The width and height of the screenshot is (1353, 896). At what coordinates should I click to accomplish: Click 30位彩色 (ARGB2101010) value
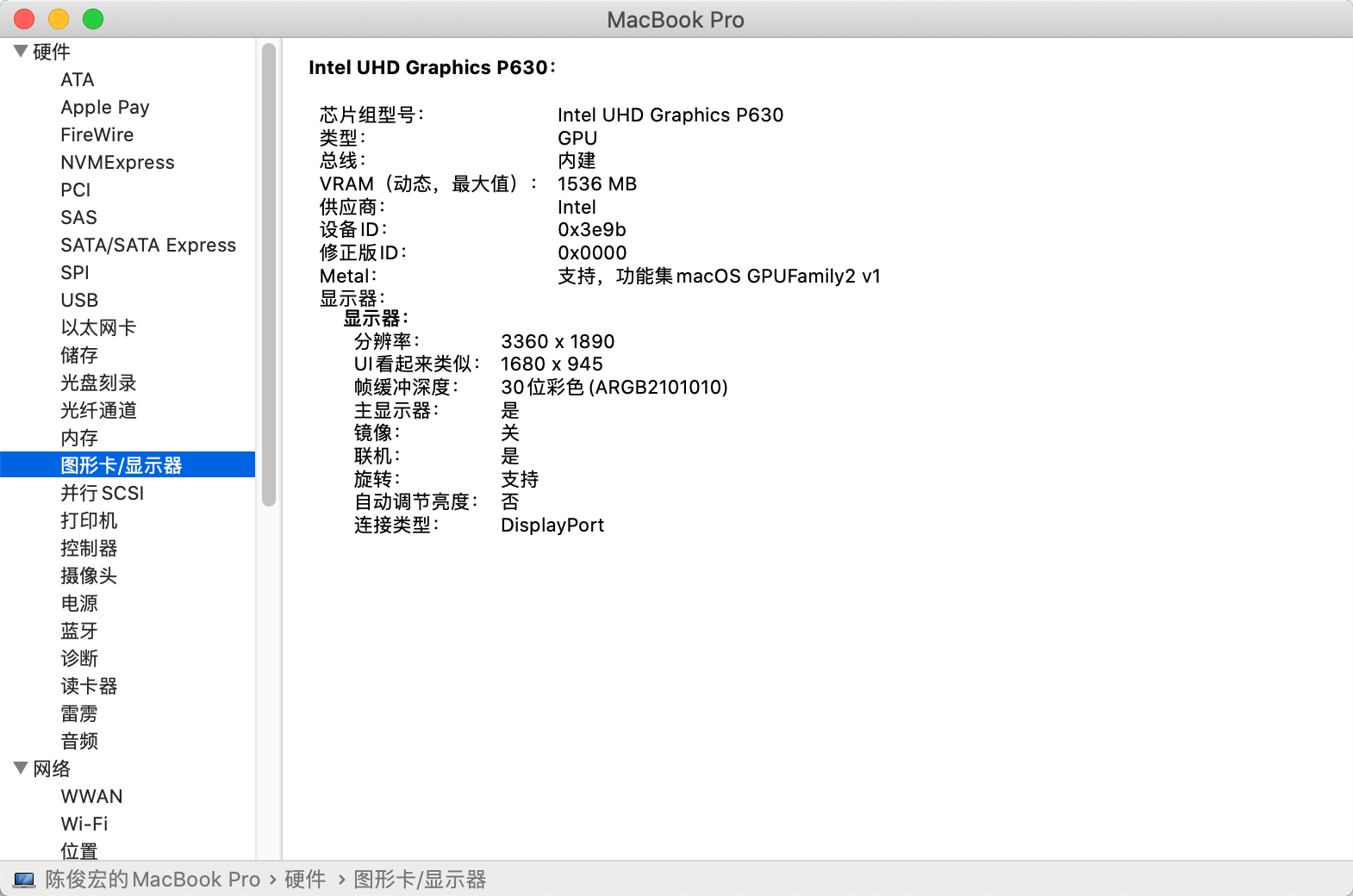click(614, 388)
